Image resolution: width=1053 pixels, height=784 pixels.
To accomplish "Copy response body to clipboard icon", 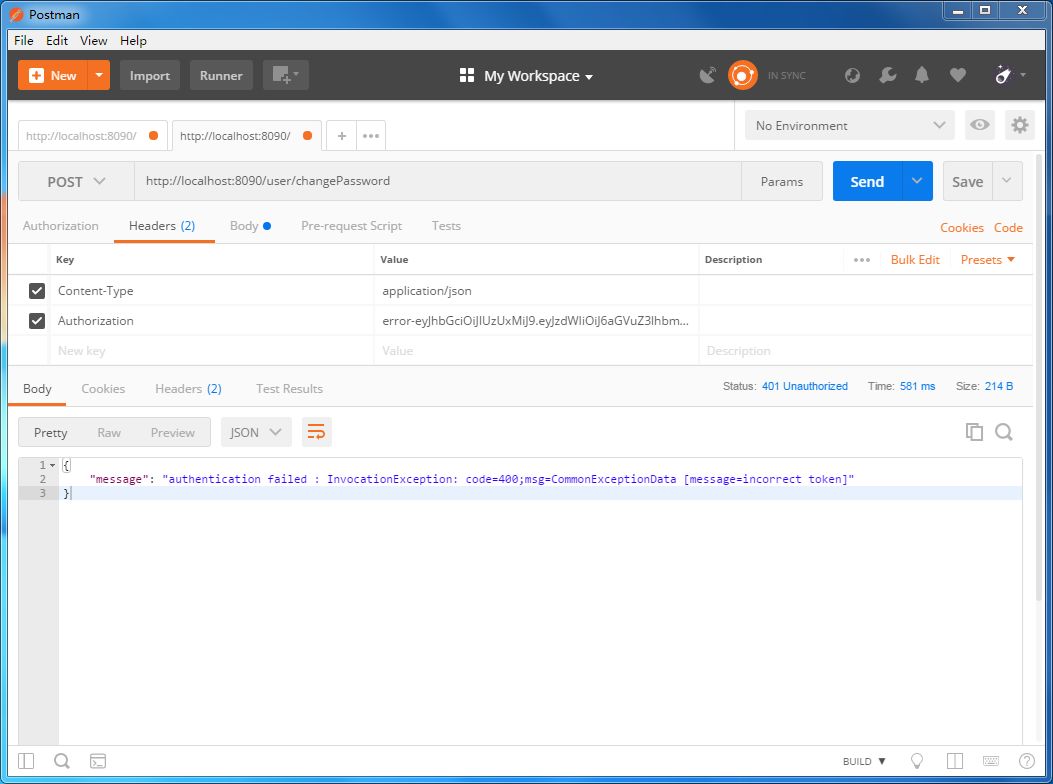I will 974,432.
